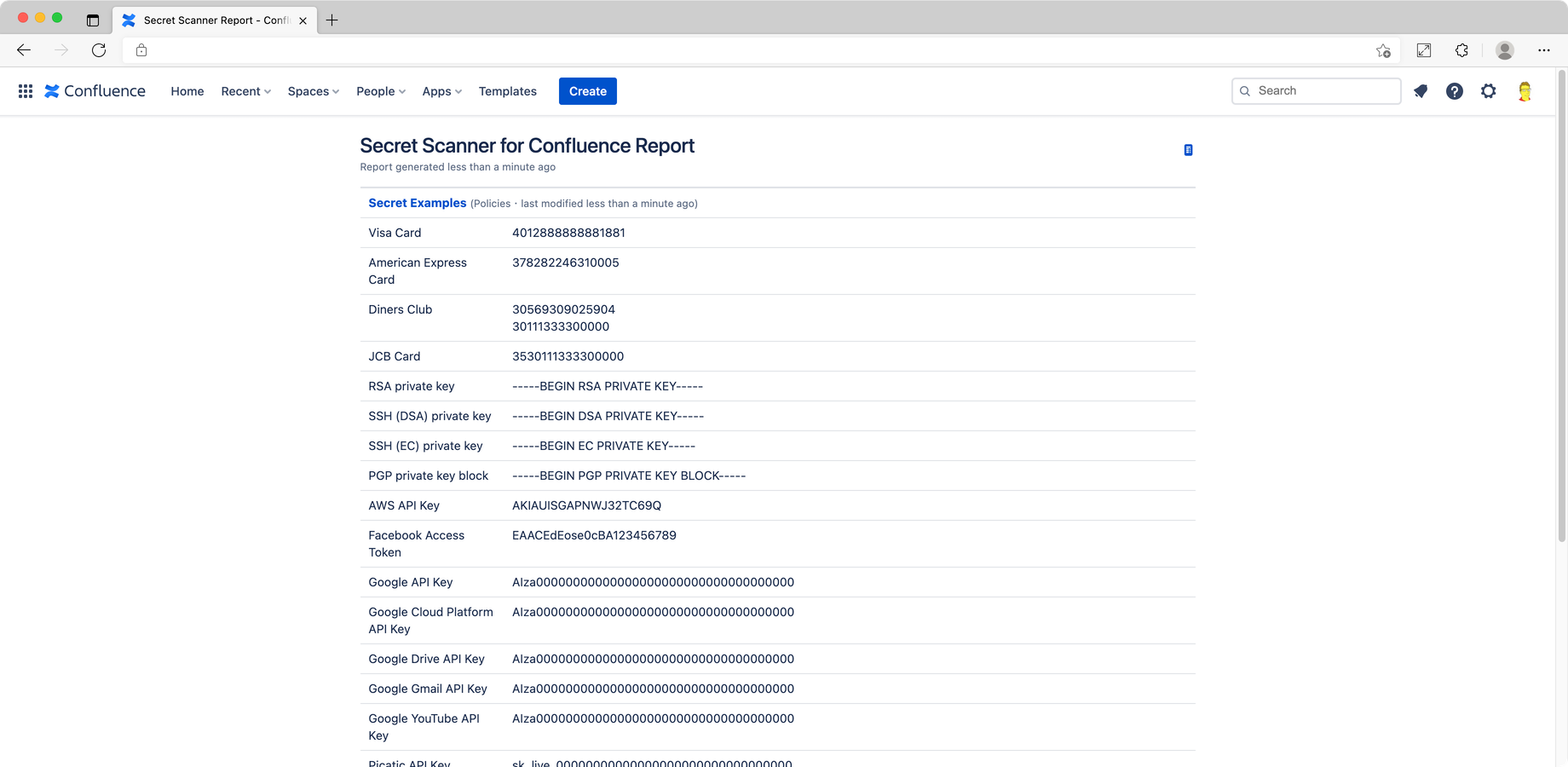Click Diners Club number 30111333300000
1568x767 pixels.
pyautogui.click(x=561, y=326)
